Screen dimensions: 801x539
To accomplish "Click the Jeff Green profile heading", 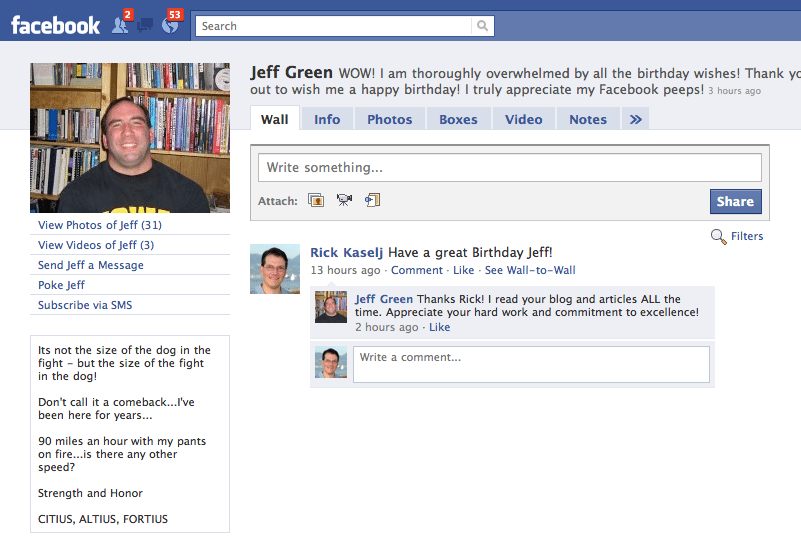I will coord(291,73).
